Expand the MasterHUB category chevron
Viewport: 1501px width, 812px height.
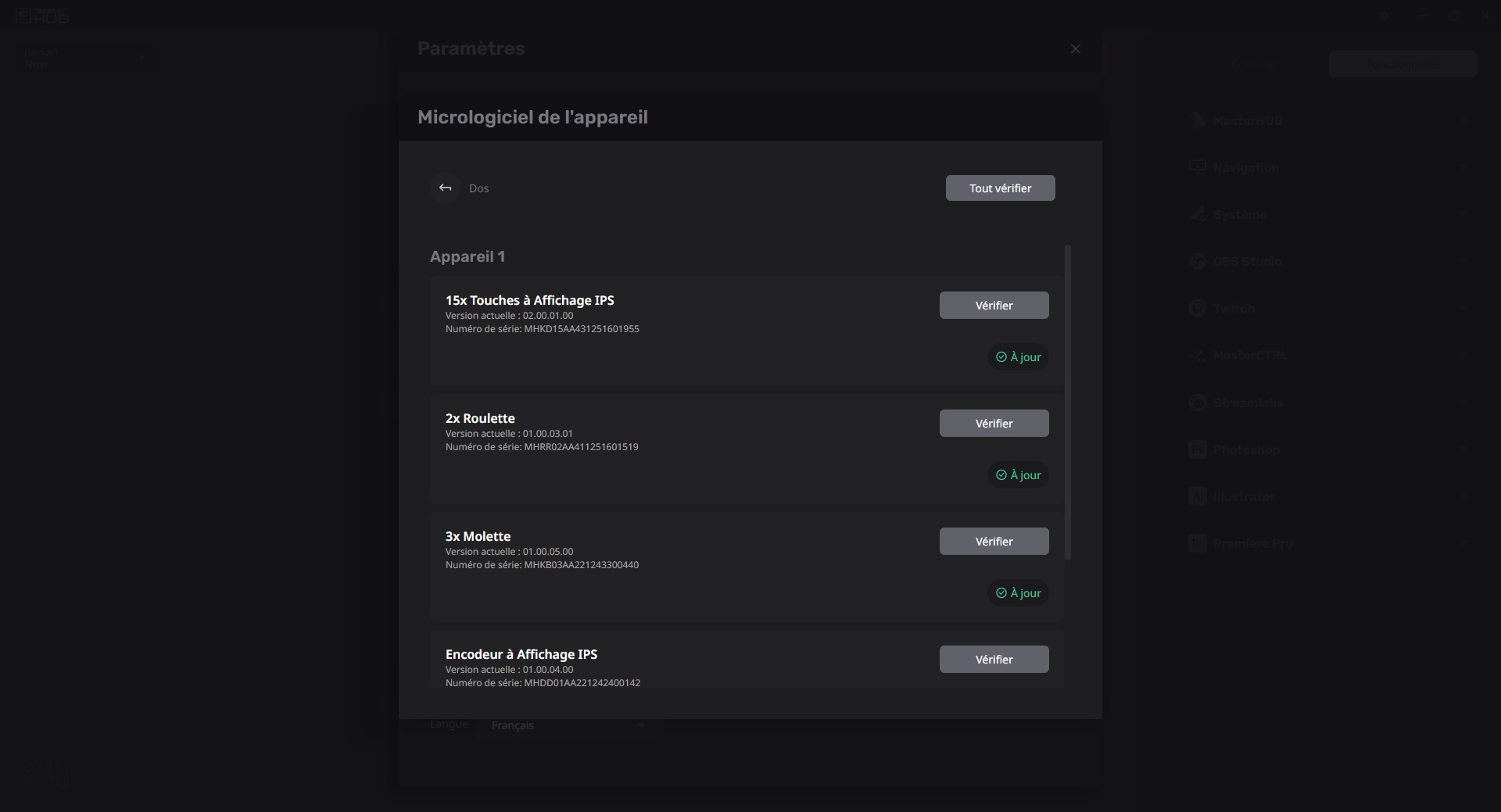click(x=1462, y=120)
